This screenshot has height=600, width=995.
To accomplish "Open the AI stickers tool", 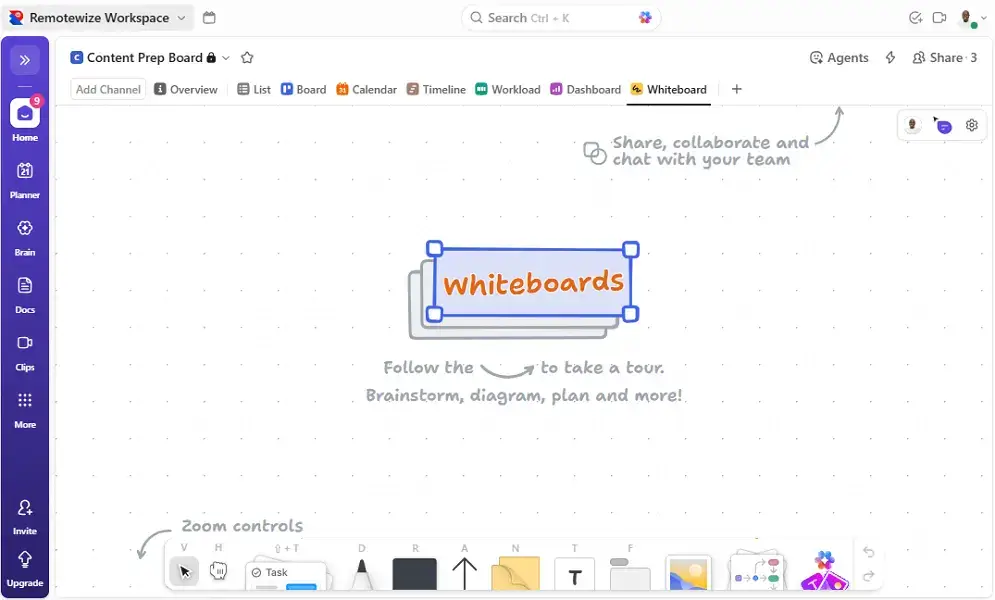I will pyautogui.click(x=823, y=571).
